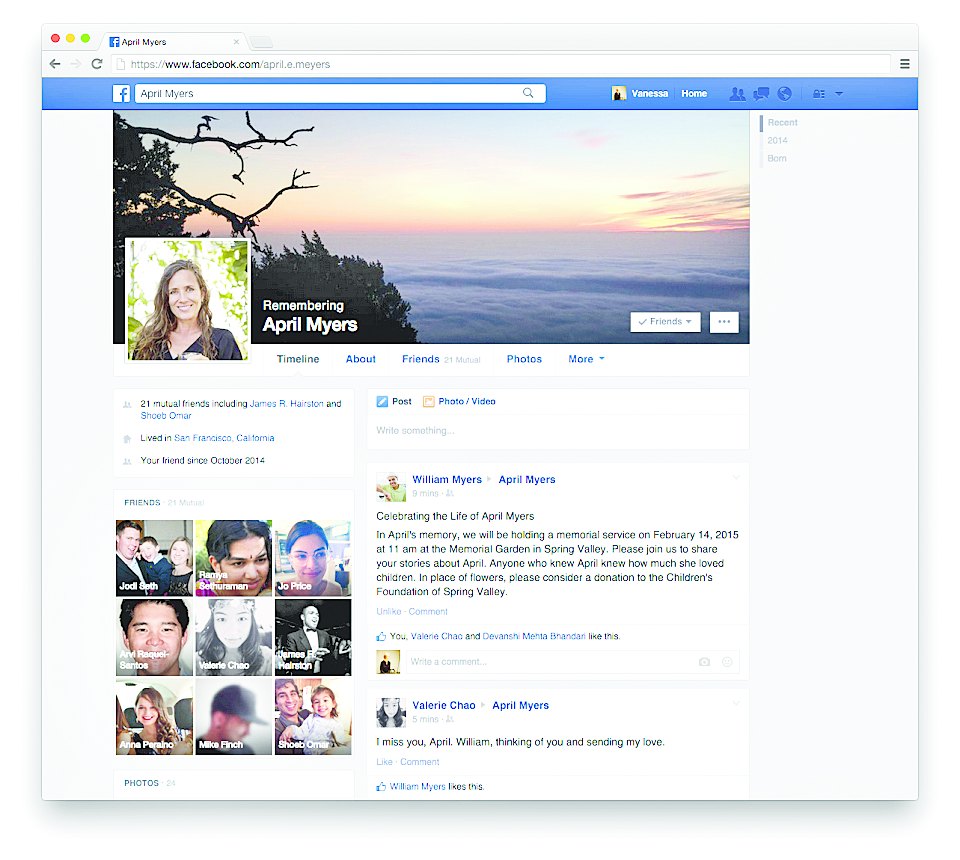The image size is (960, 860).
Task: Click emoji icon in comment box
Action: (x=727, y=662)
